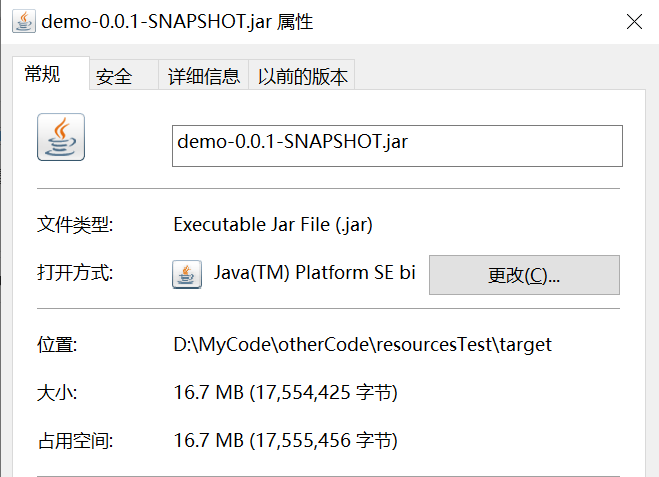Click the demo-0.0.1-SNAPSHOT.jar filename field

[397, 145]
